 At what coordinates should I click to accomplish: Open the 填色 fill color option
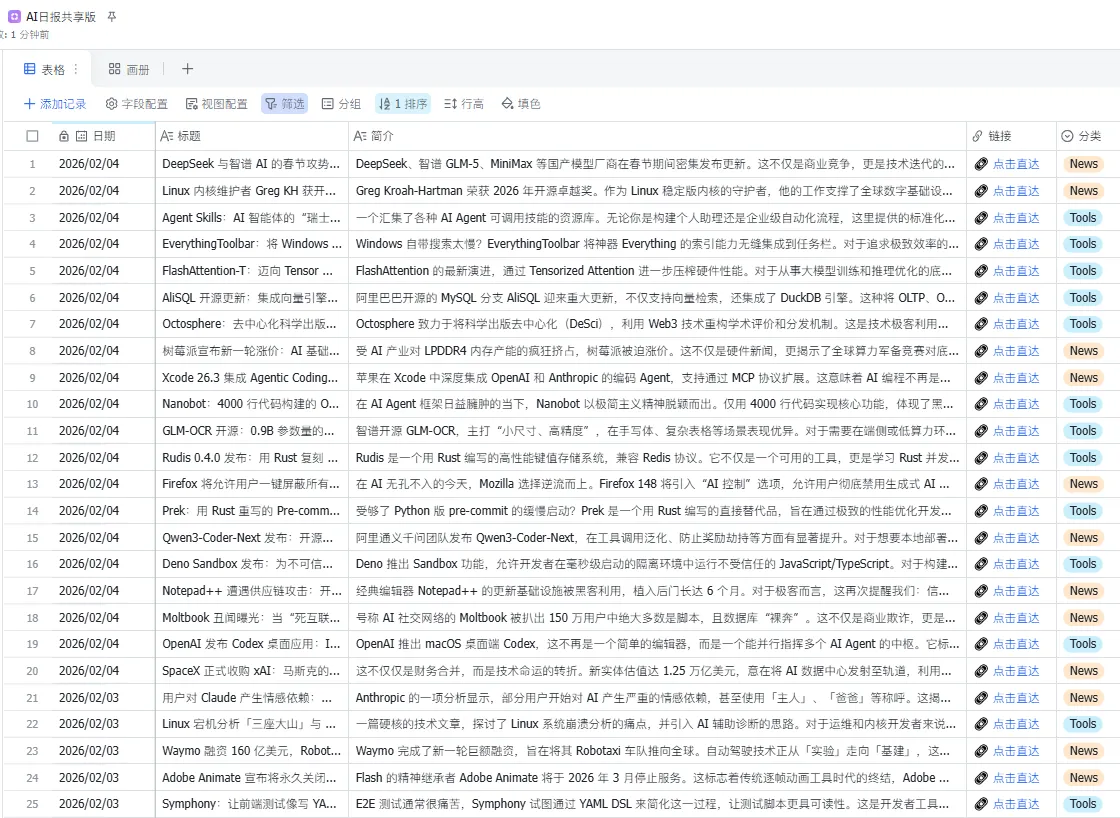point(521,104)
